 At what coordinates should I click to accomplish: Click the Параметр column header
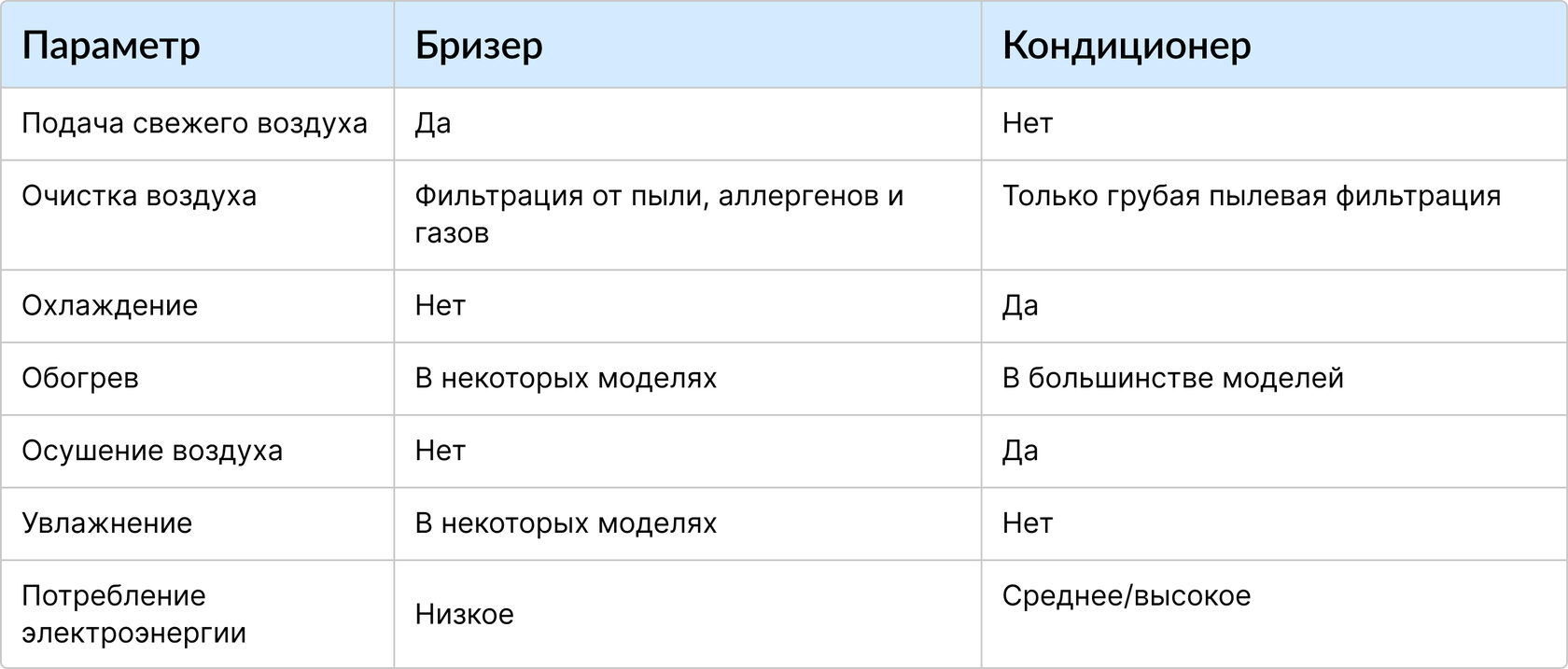(111, 46)
